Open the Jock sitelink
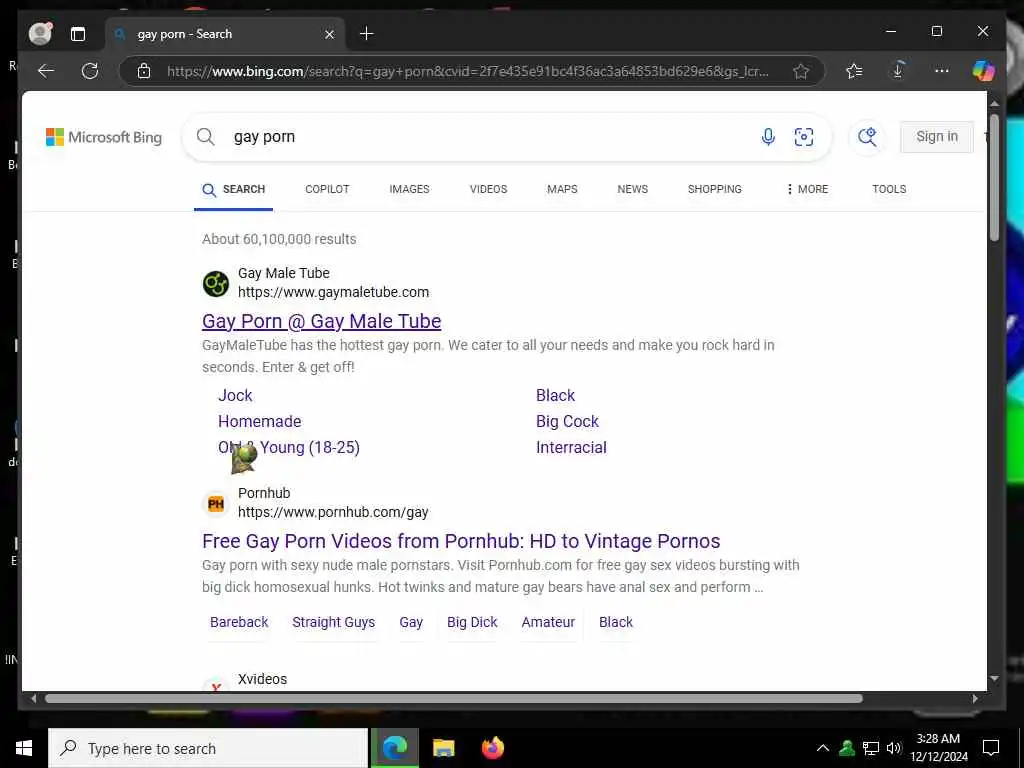This screenshot has width=1024, height=768. [235, 396]
